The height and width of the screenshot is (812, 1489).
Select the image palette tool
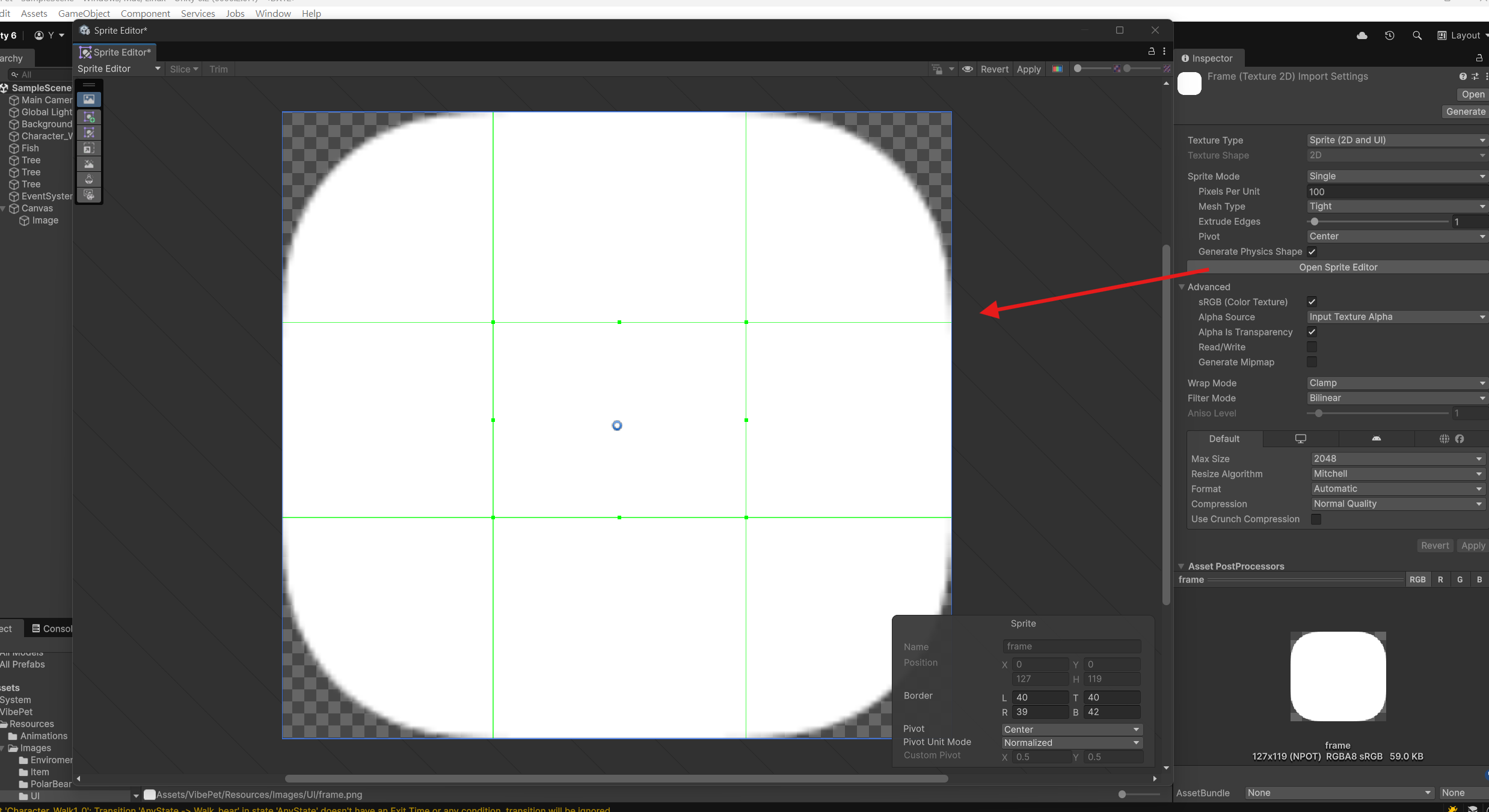89,195
